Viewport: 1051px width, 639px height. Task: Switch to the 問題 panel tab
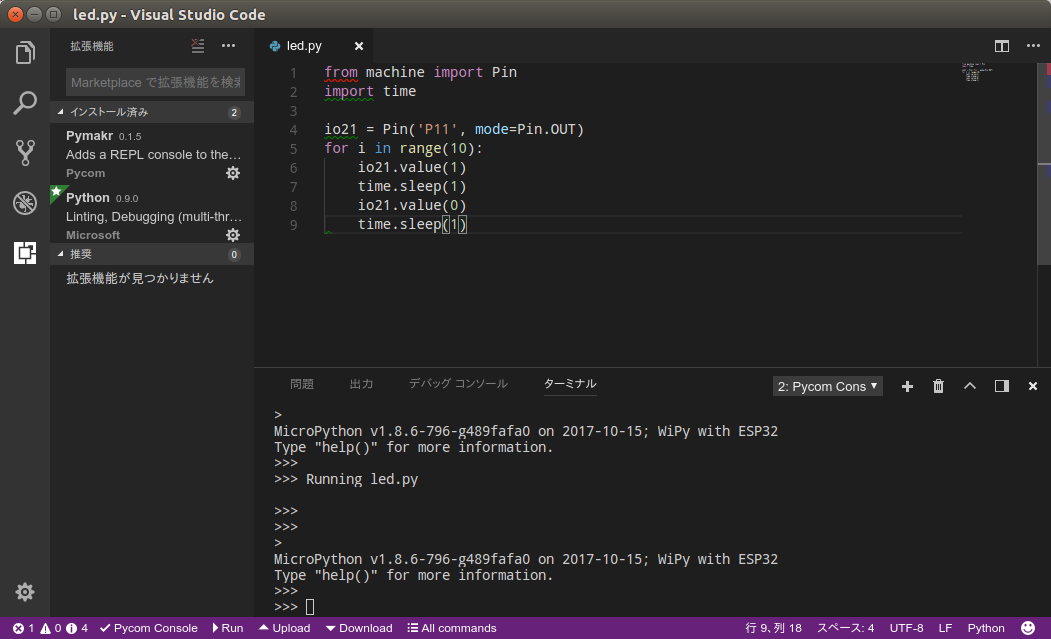click(302, 384)
